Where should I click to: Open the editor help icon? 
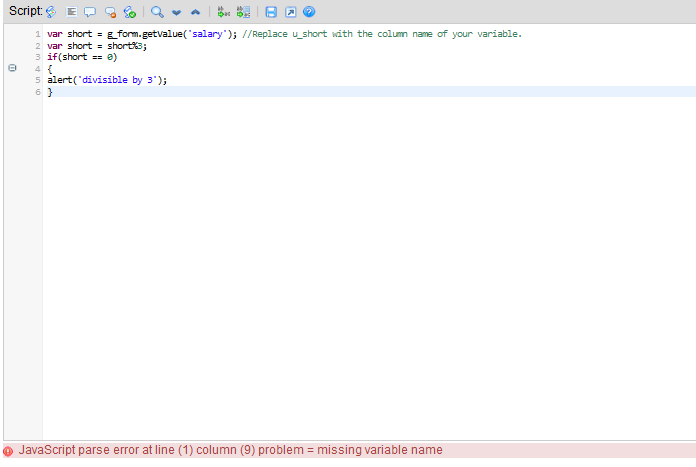click(309, 12)
